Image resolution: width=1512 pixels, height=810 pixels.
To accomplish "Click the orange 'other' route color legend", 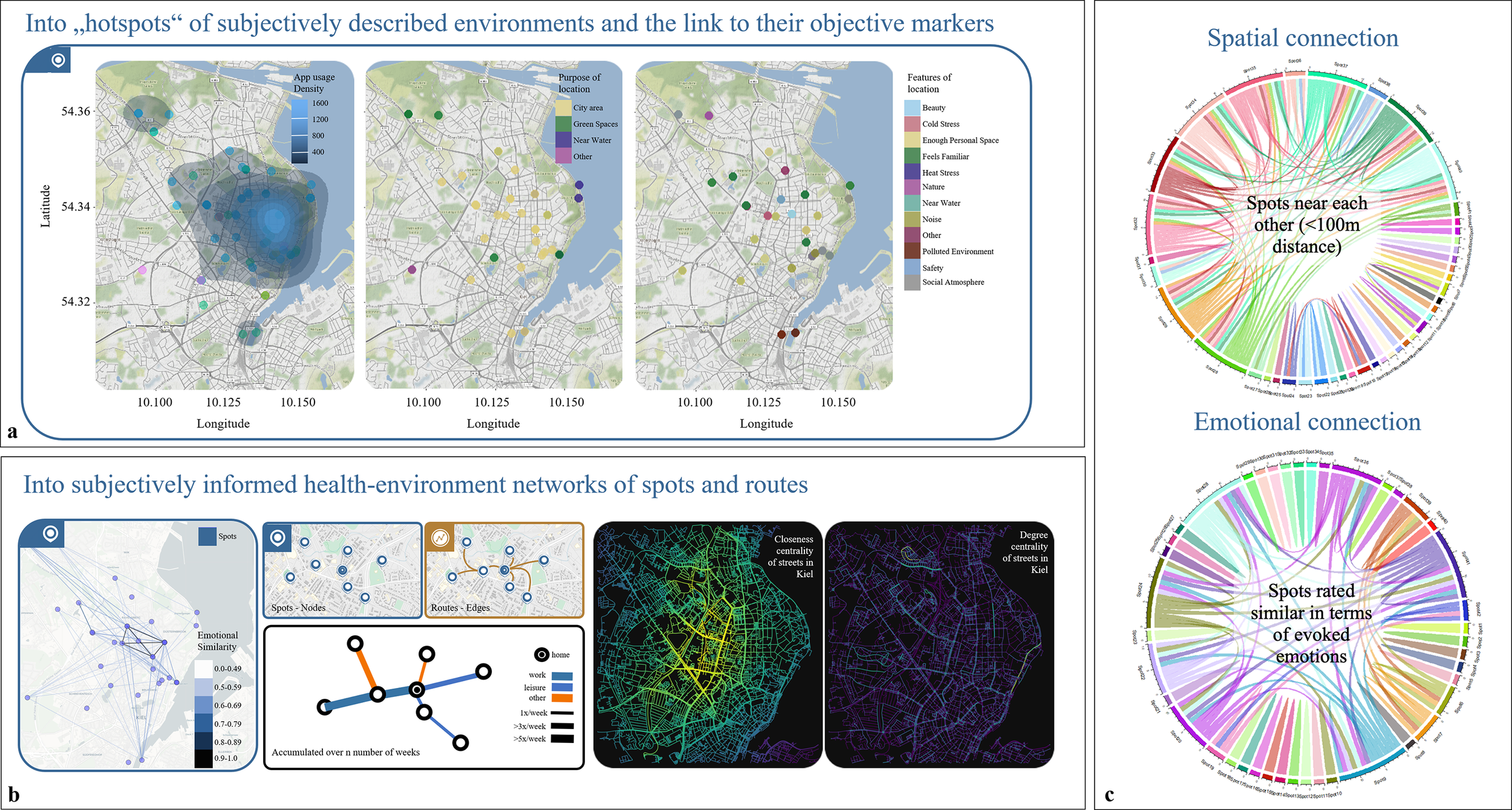I will tap(562, 698).
